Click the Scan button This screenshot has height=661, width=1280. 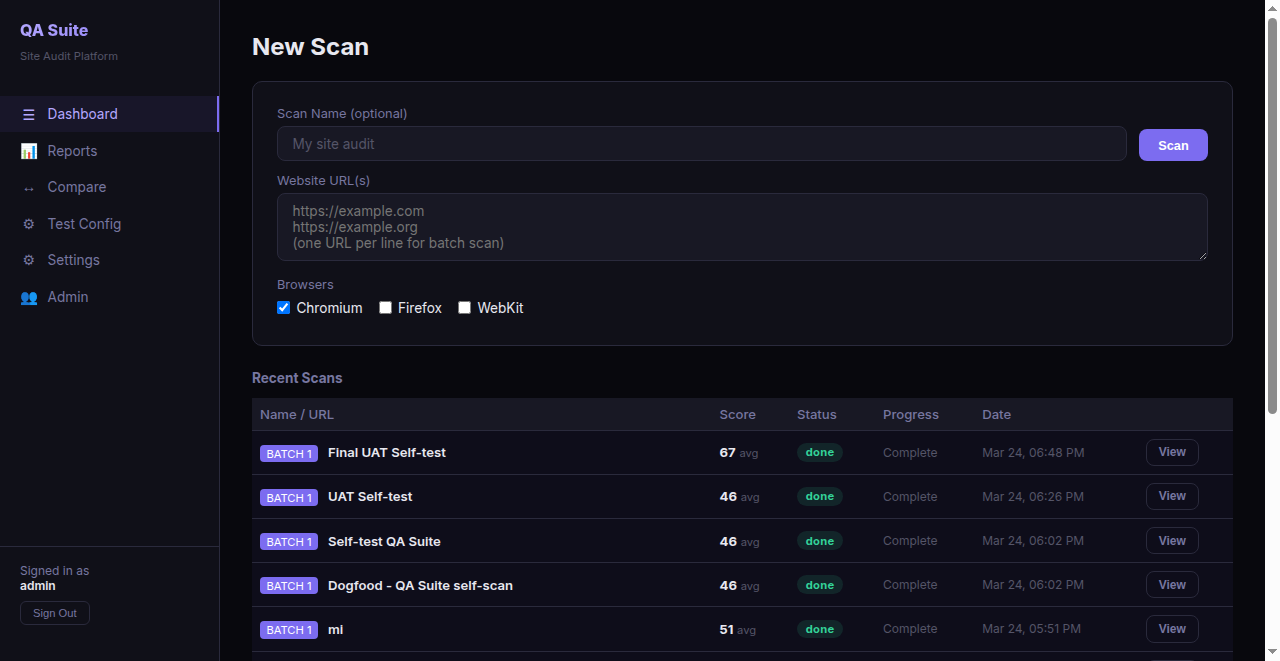click(x=1172, y=144)
